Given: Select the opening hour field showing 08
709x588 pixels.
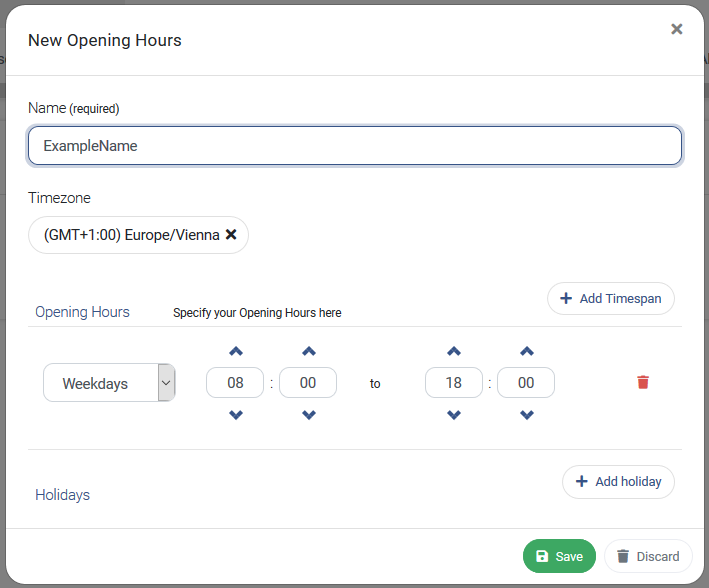Looking at the screenshot, I should coord(235,383).
